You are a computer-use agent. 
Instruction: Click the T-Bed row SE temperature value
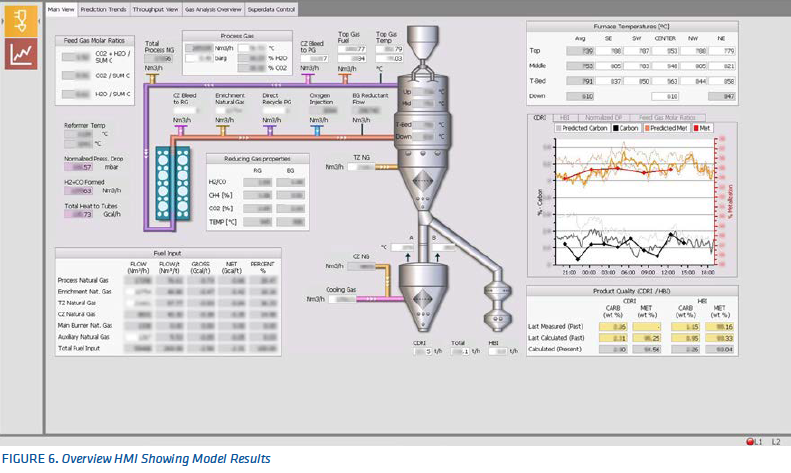coord(608,81)
